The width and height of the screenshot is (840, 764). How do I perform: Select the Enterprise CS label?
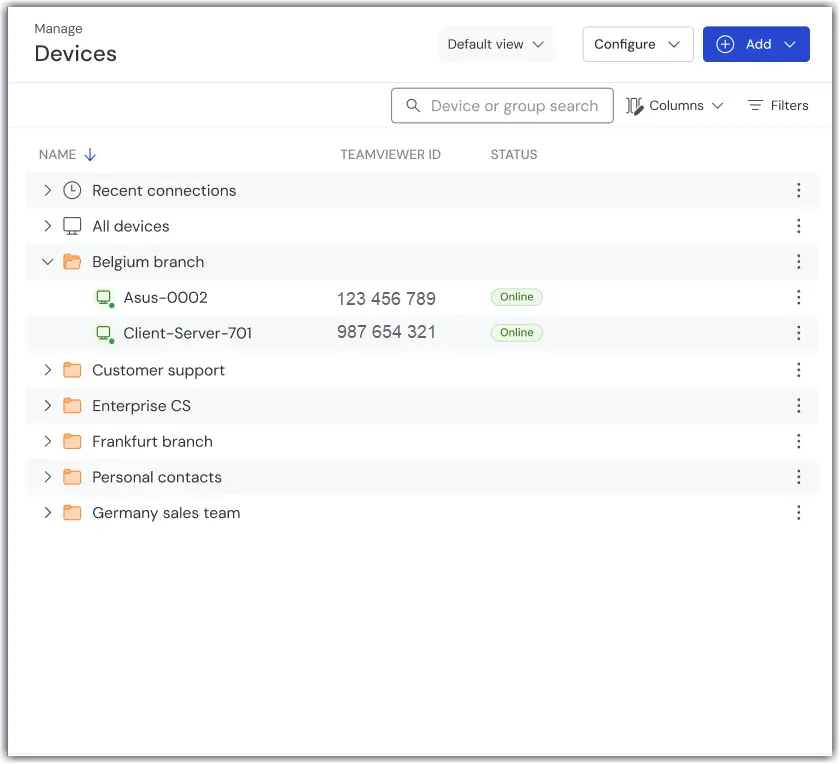[x=141, y=406]
